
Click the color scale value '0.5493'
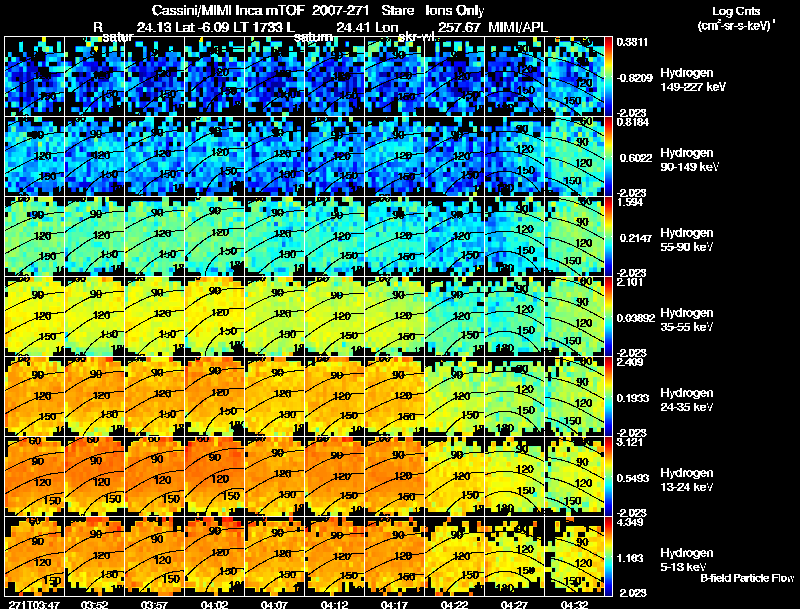coord(634,478)
